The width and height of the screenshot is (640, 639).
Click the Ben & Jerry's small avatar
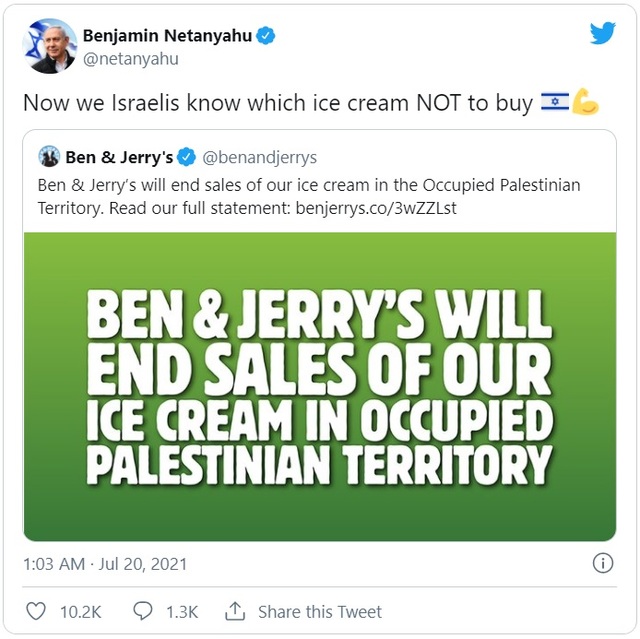[49, 157]
